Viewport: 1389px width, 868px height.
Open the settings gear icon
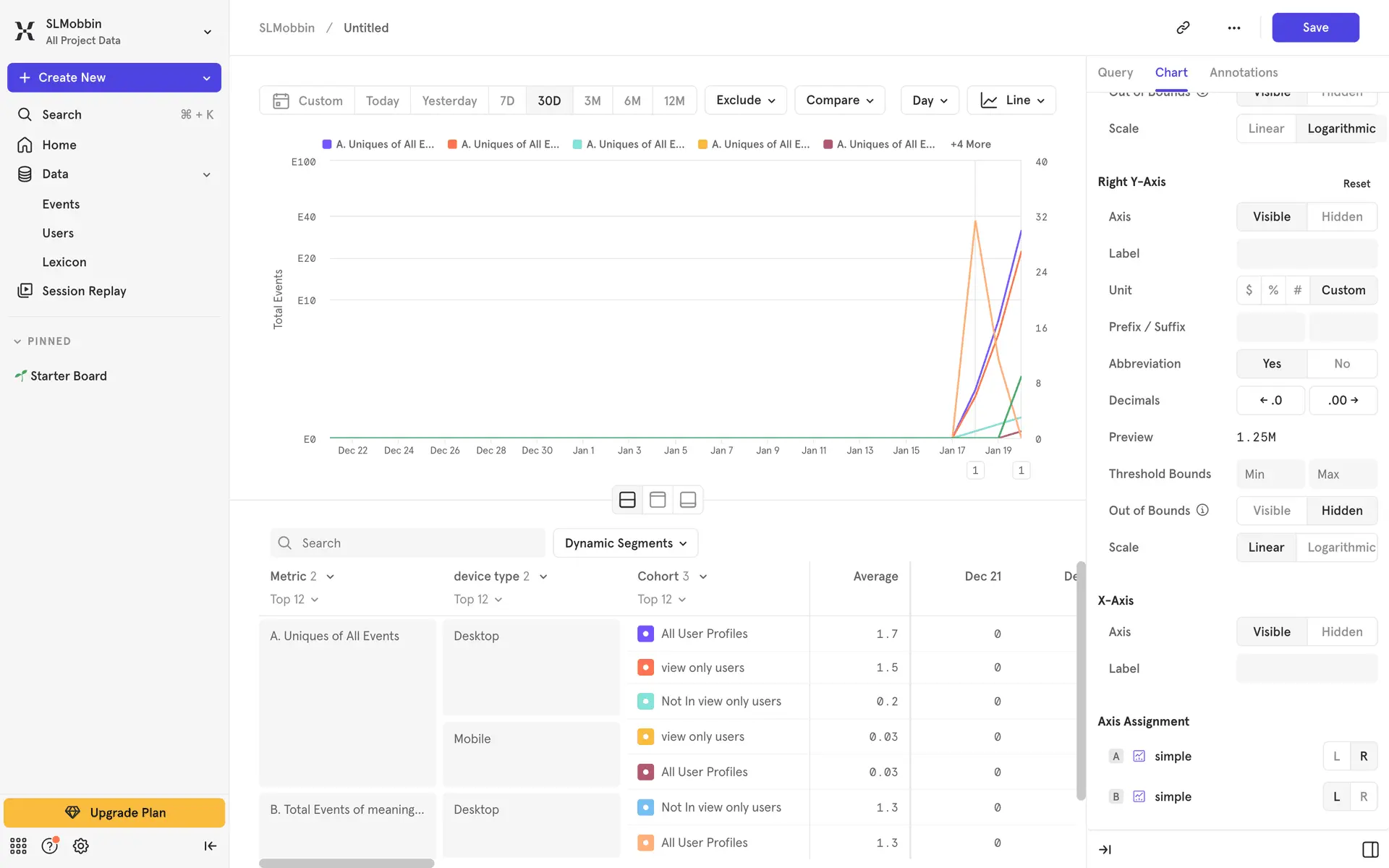(81, 846)
